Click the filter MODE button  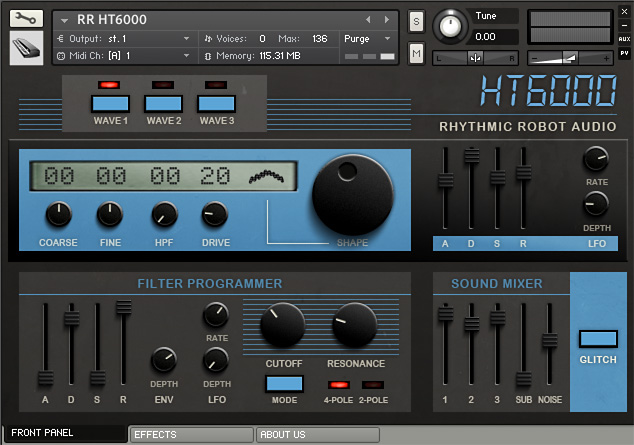tap(284, 384)
